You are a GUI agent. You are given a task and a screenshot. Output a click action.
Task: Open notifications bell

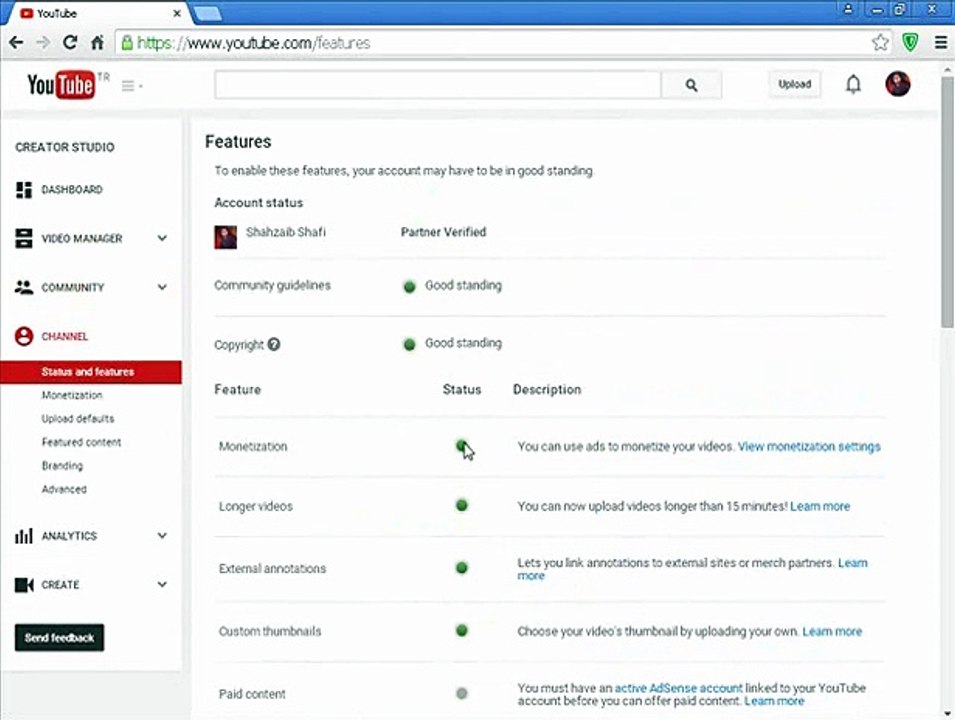click(853, 84)
